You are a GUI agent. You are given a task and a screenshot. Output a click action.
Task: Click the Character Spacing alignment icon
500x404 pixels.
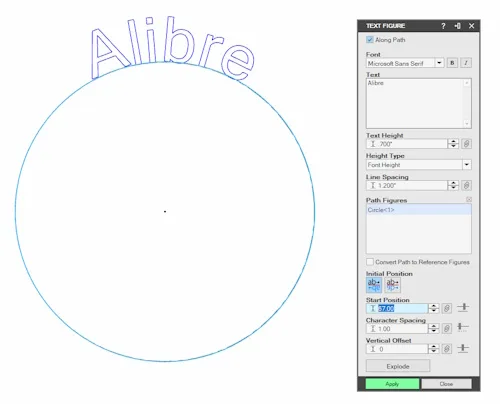[x=463, y=327]
